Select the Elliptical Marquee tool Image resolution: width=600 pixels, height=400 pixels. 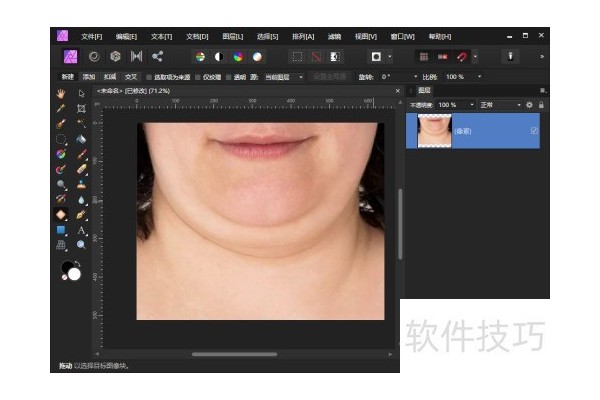coord(61,139)
